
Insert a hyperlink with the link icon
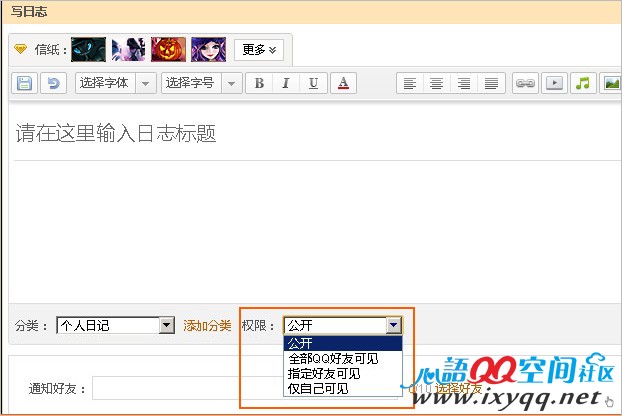point(525,83)
